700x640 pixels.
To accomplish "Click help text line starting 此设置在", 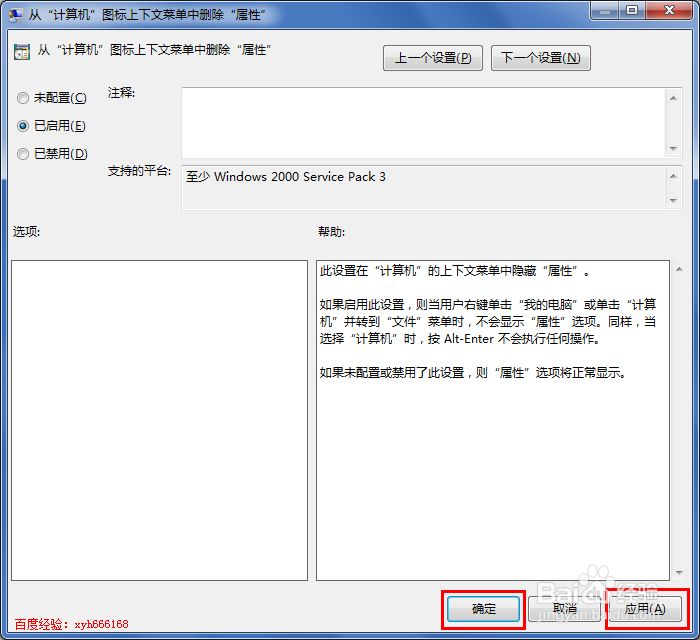I will click(x=454, y=270).
